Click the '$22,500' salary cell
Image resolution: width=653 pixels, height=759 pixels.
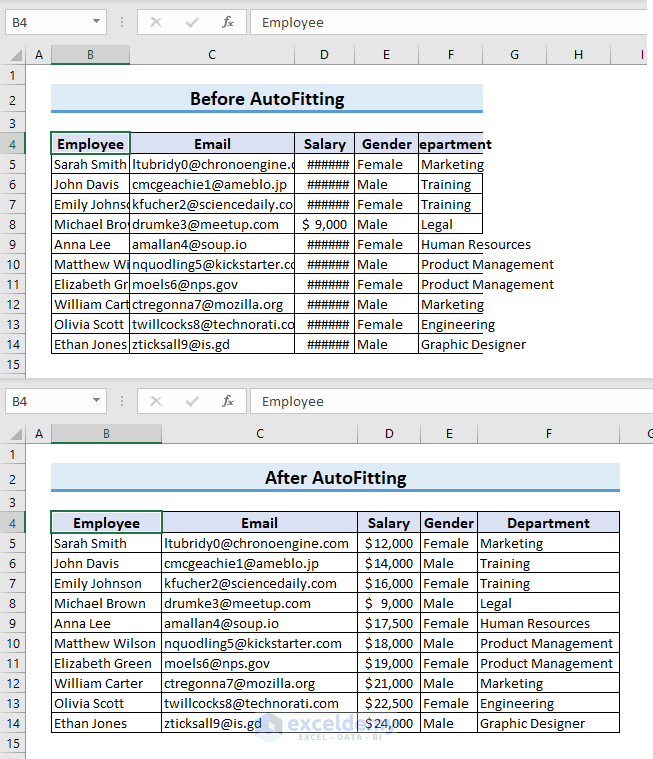click(389, 703)
